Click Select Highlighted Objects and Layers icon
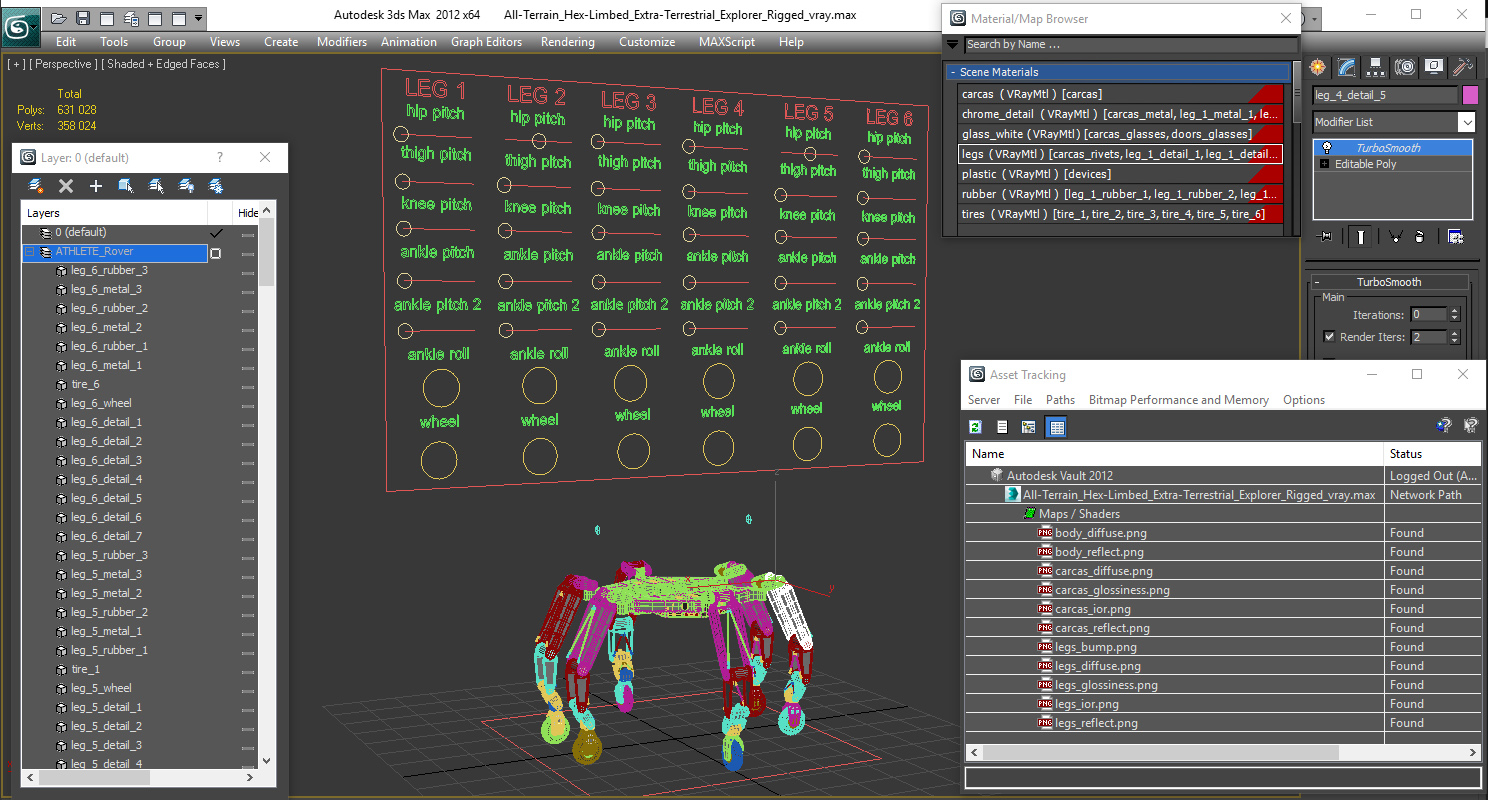Screen dimensions: 1488x800 (126, 186)
